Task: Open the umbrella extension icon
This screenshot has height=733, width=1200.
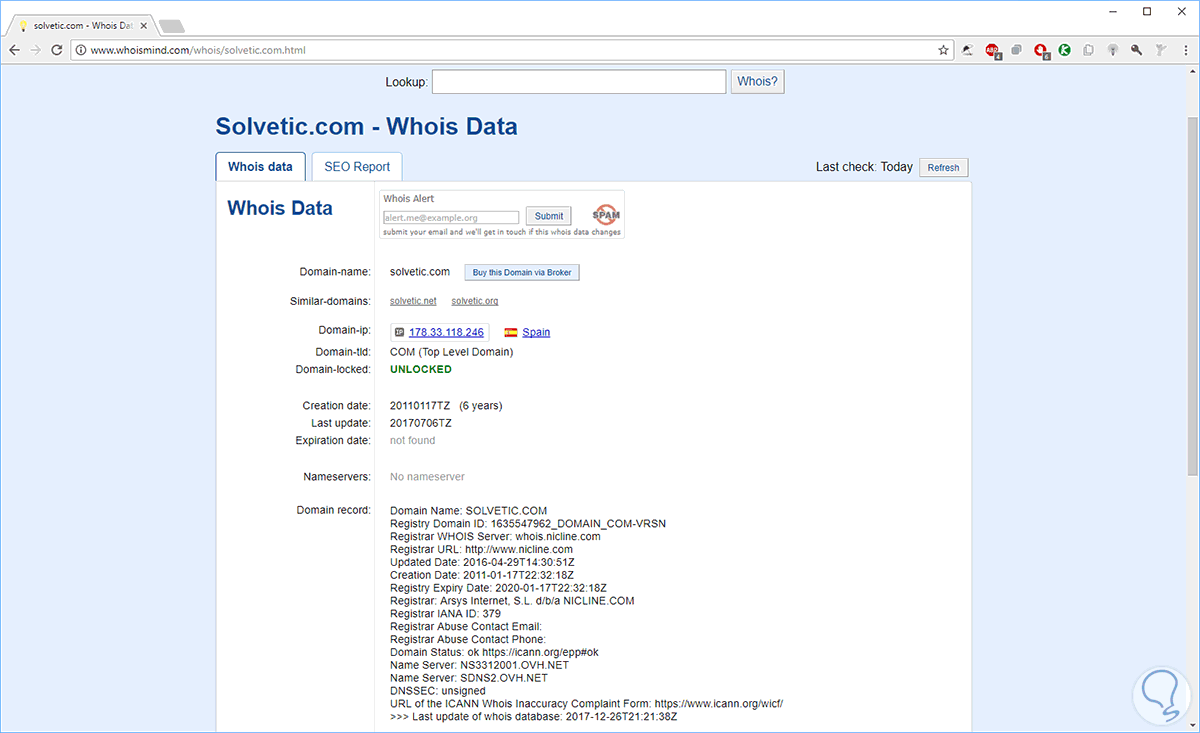Action: pos(968,49)
